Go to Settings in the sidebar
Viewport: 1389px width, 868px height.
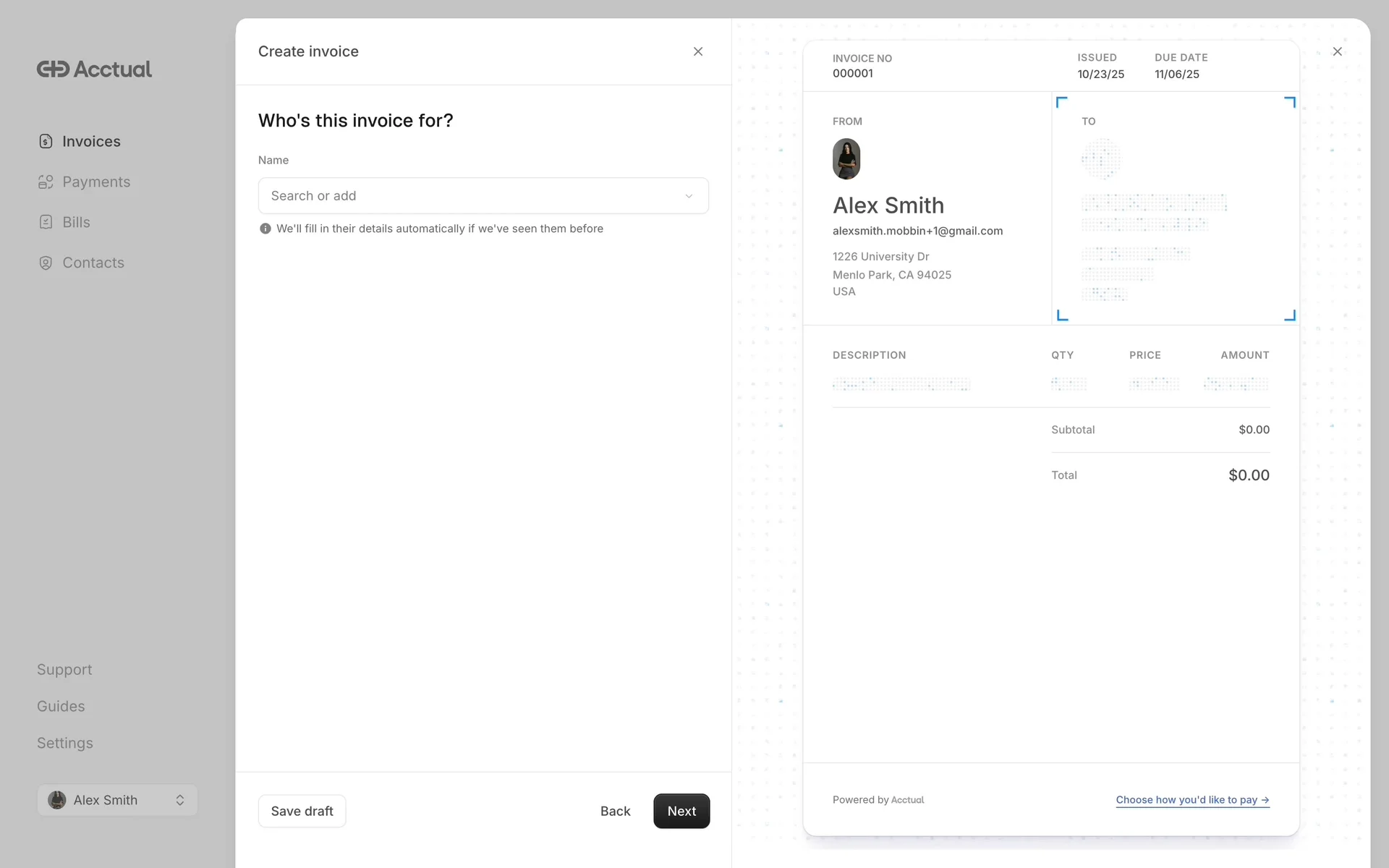(x=65, y=744)
